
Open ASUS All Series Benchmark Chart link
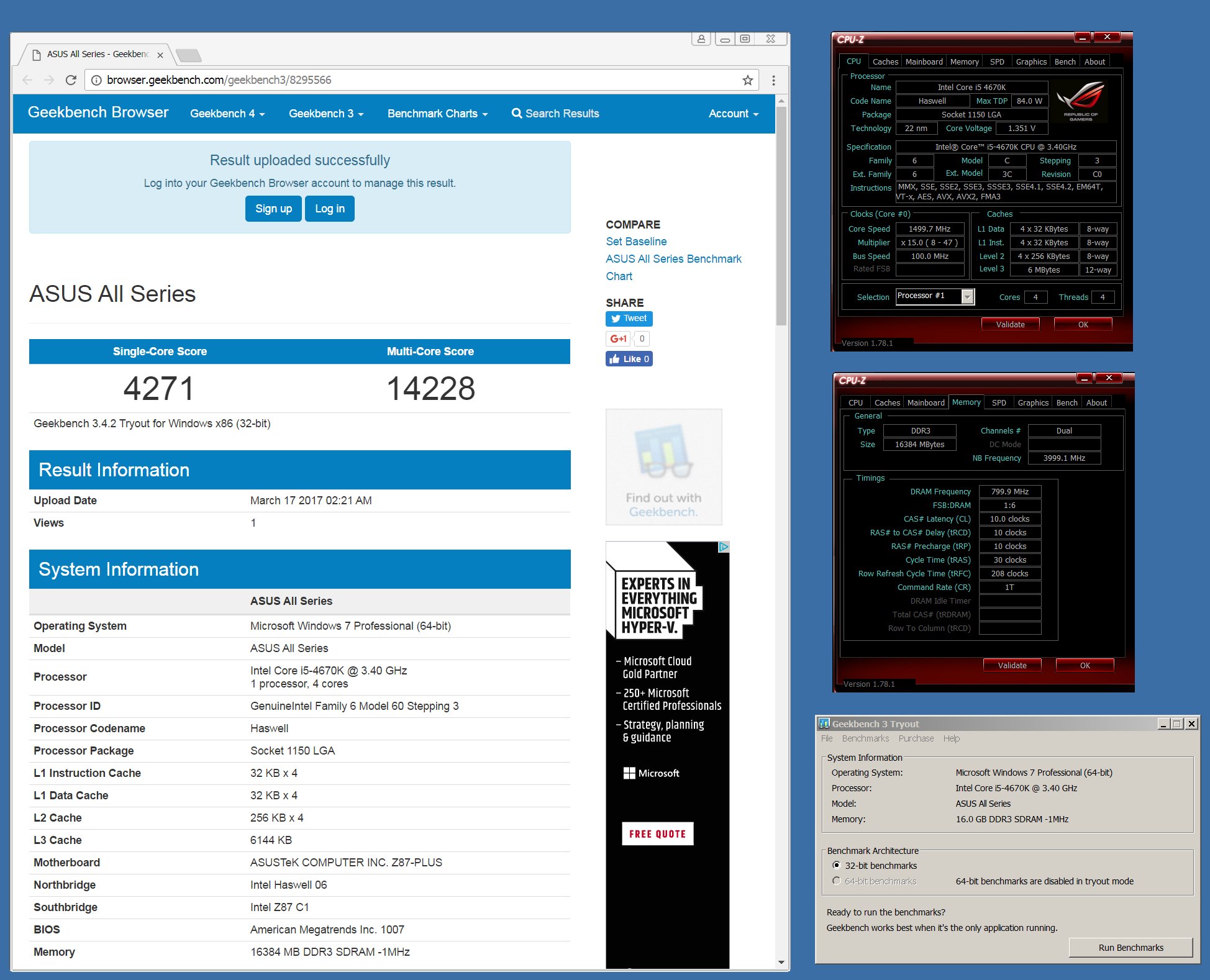pos(673,267)
